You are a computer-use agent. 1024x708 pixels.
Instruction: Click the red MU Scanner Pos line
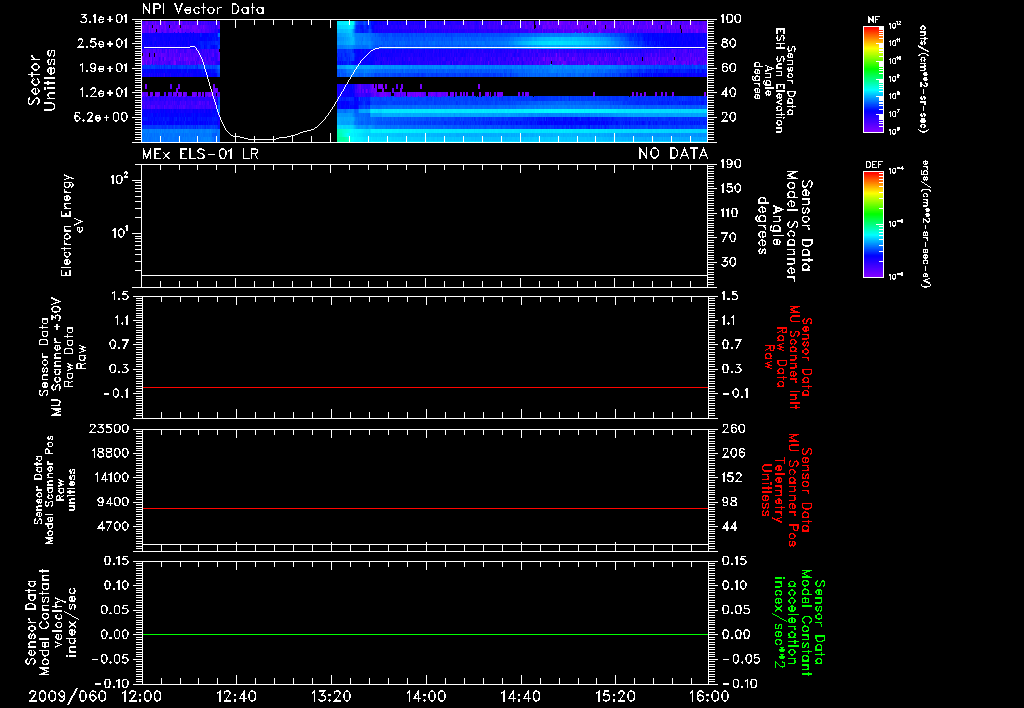(x=425, y=509)
